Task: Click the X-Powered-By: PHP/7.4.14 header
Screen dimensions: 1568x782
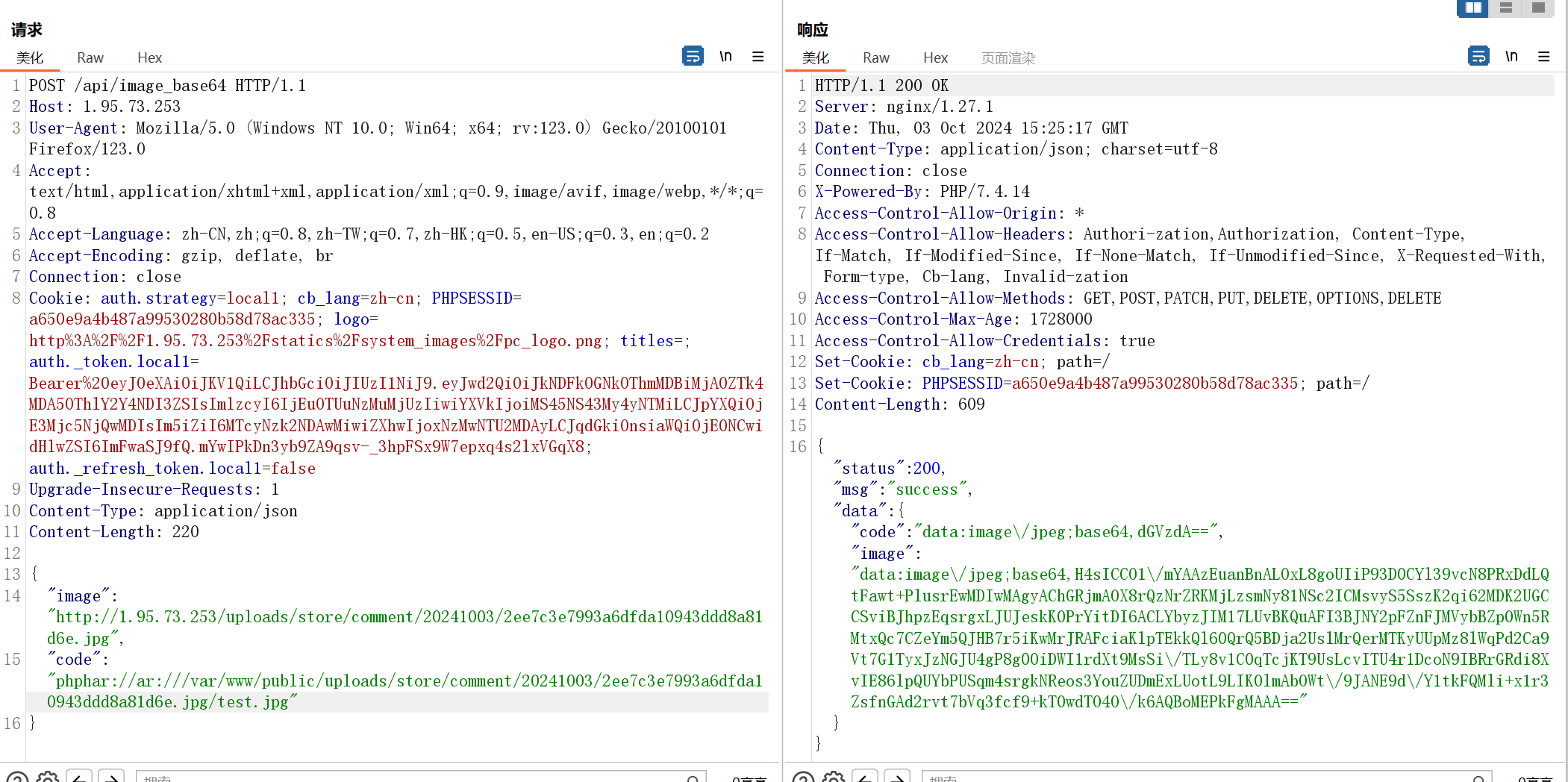Action: 922,192
